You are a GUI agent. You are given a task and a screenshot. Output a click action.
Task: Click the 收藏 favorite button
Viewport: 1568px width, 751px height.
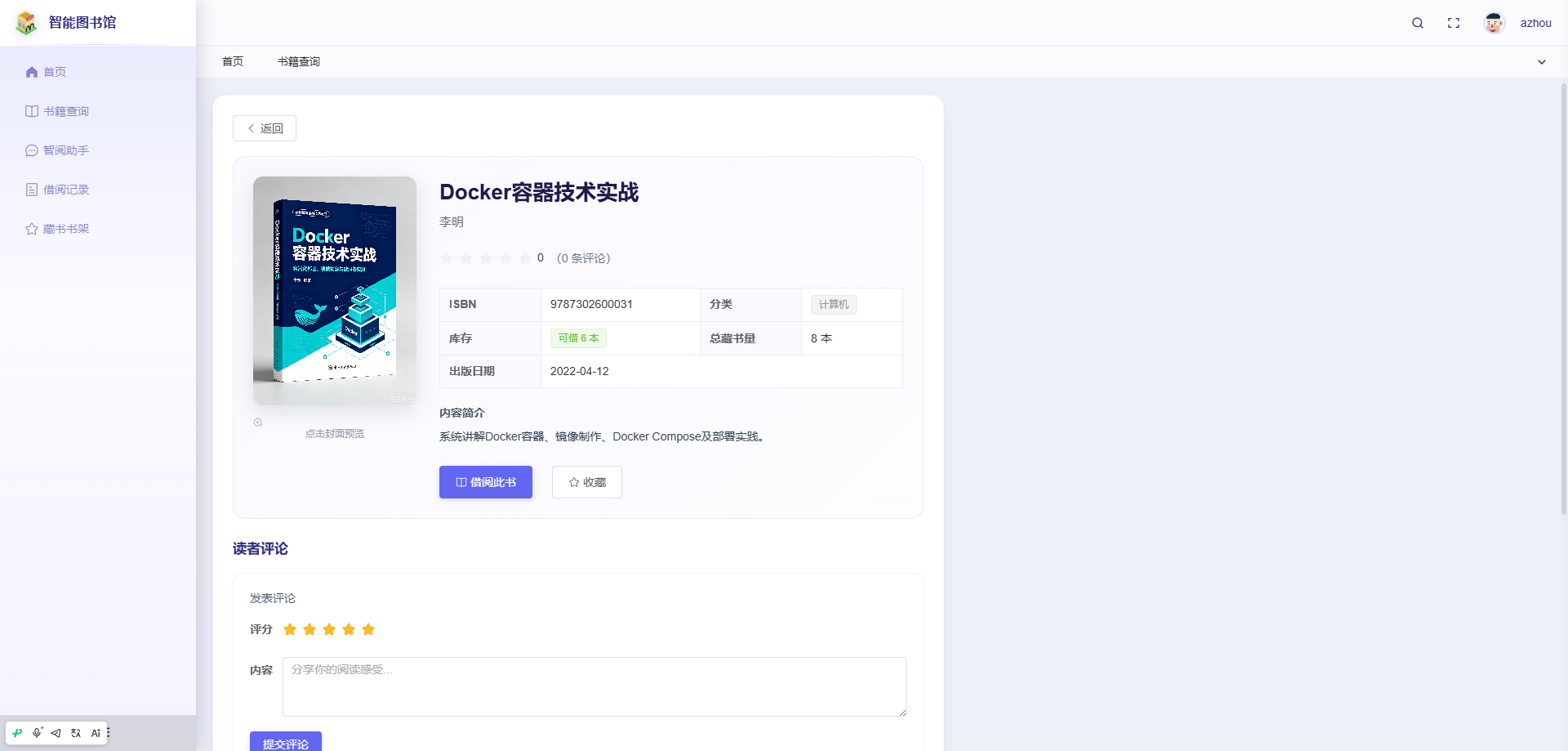tap(587, 482)
